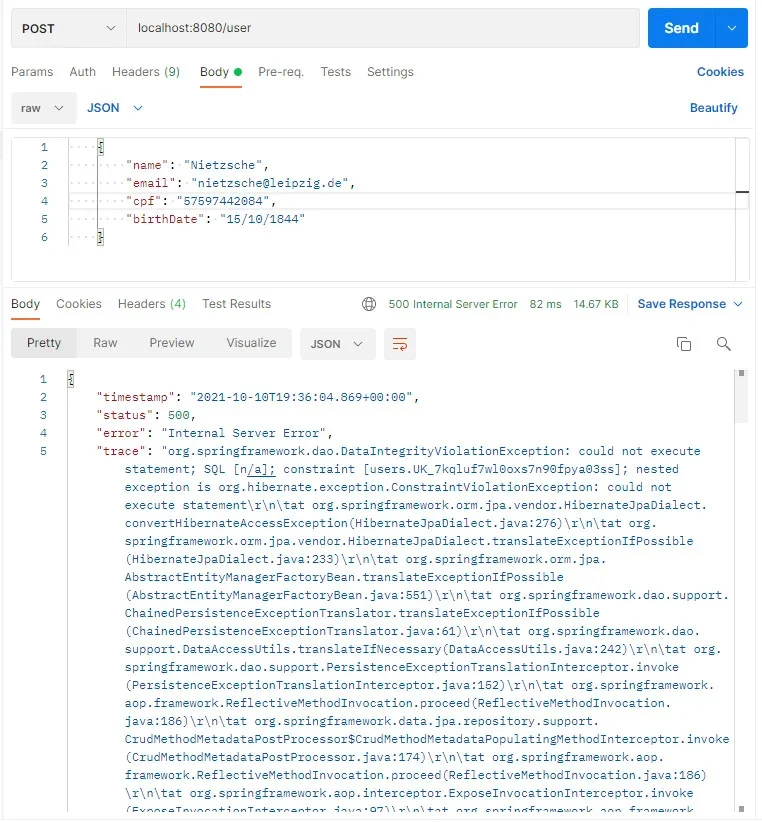Click the "email" line in request body
Viewport: 762px width, 822px height.
[x=241, y=183]
